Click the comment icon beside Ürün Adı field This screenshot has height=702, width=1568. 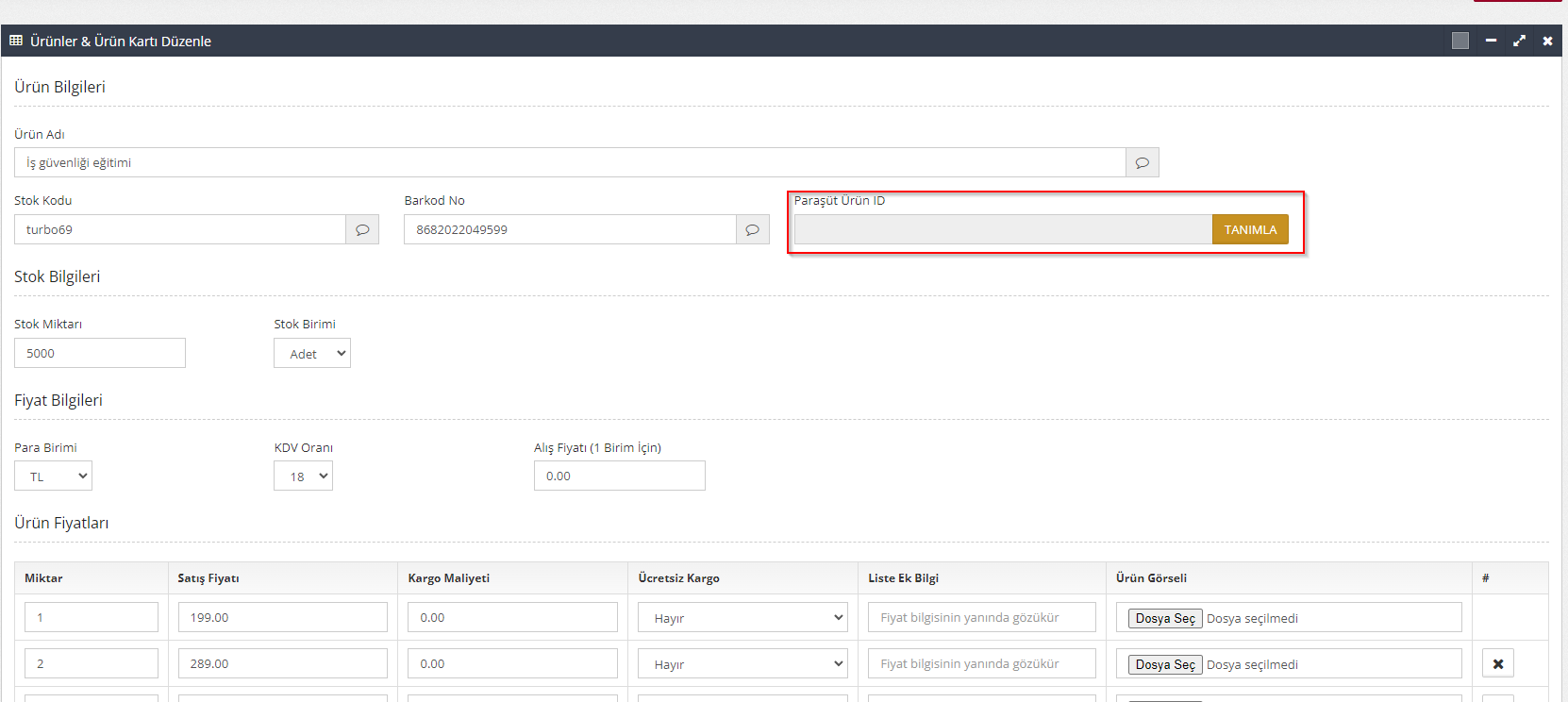tap(1142, 162)
